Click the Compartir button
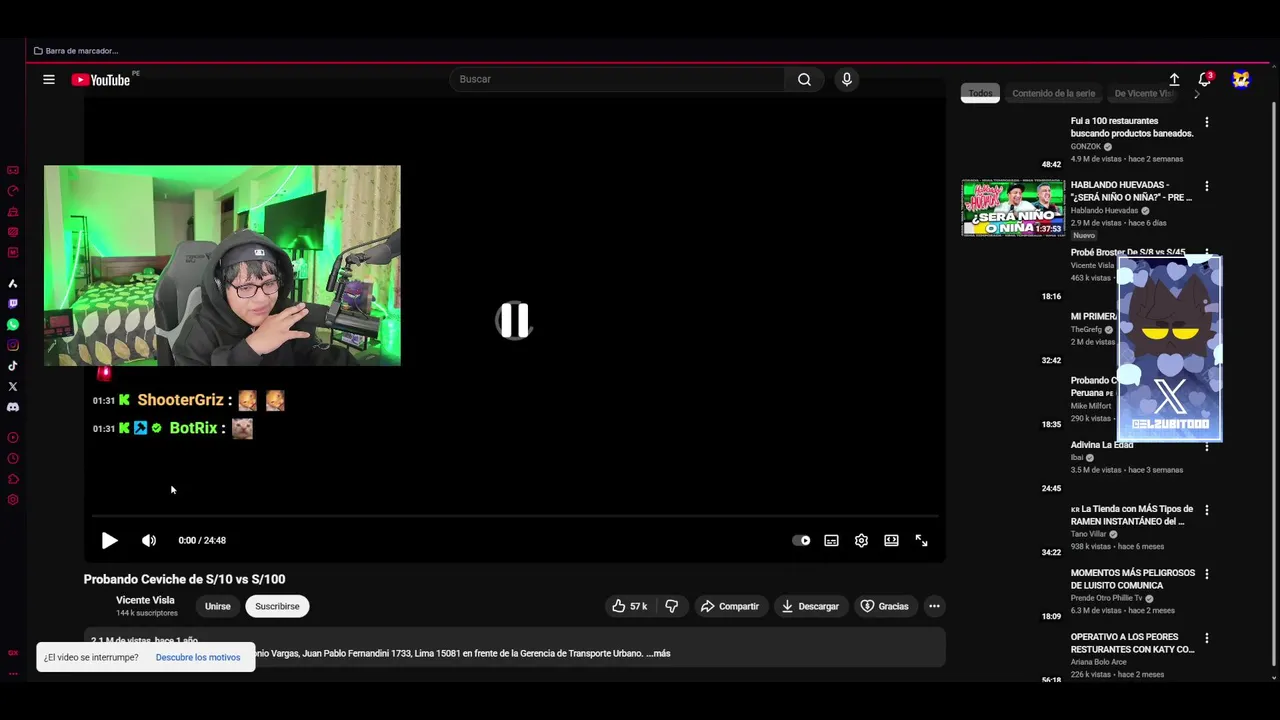Viewport: 1280px width, 720px height. click(730, 606)
